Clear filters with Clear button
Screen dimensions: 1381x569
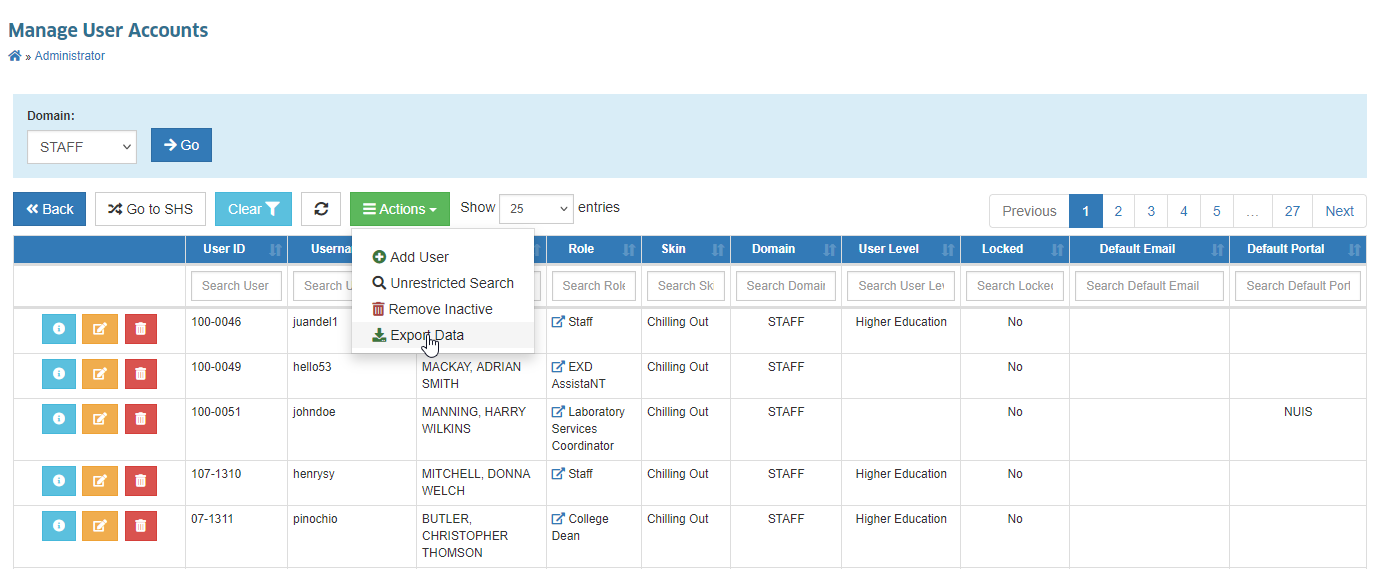[253, 209]
